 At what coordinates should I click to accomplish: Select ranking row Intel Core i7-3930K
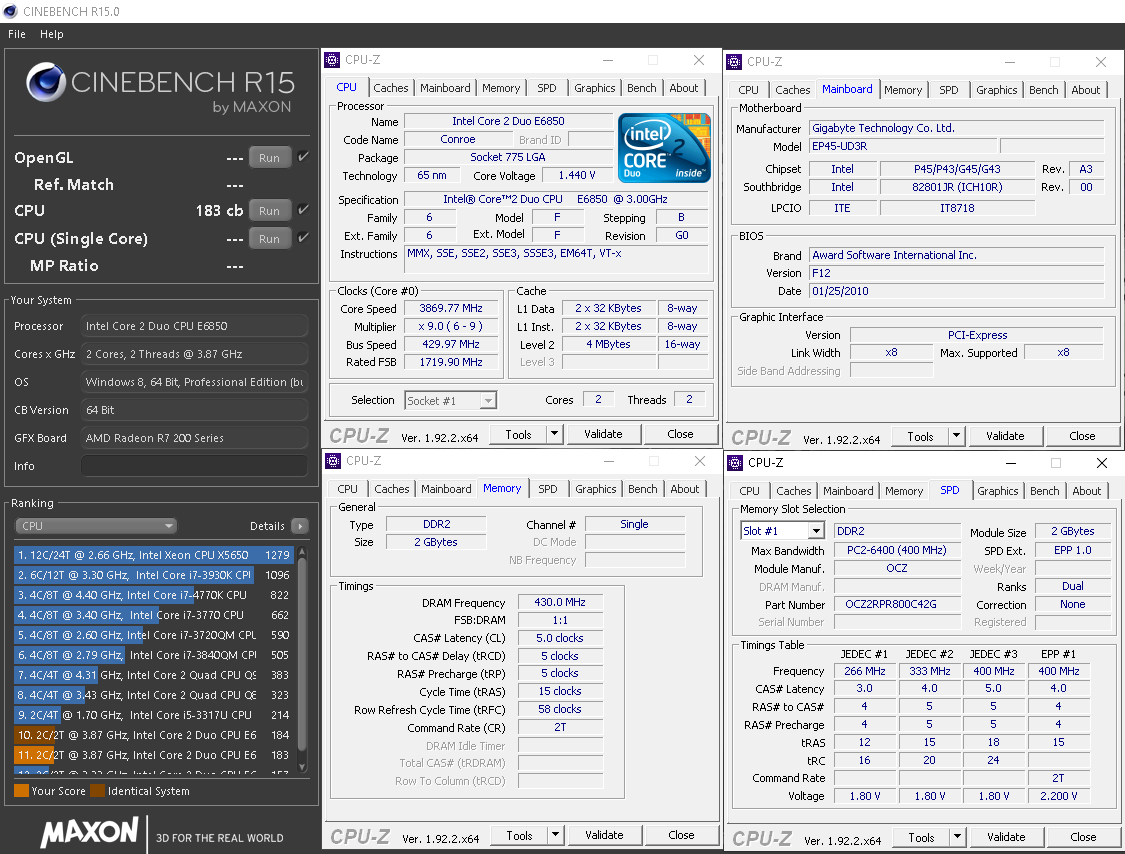pos(152,575)
